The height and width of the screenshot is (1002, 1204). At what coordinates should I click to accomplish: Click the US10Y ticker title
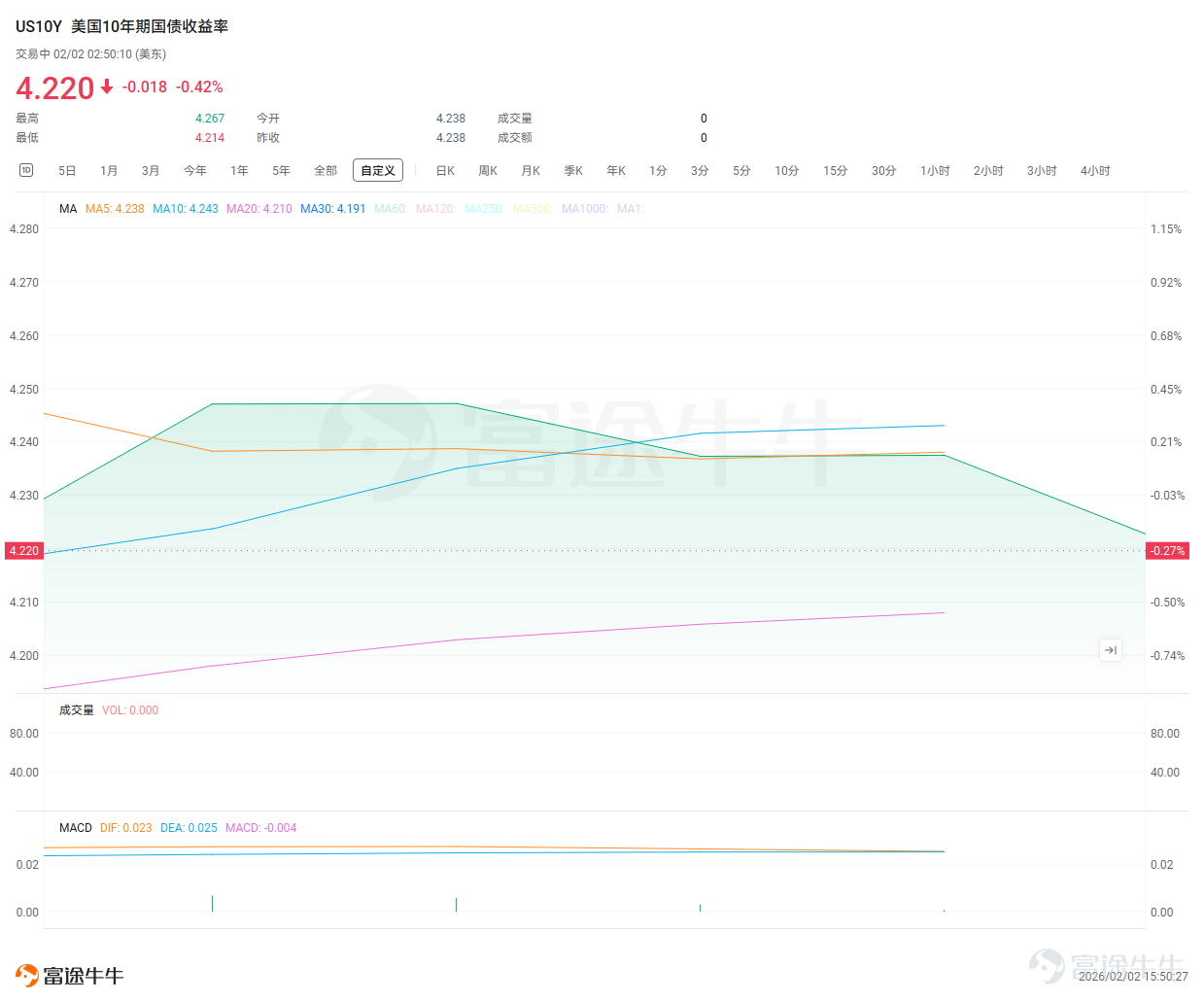click(x=39, y=26)
